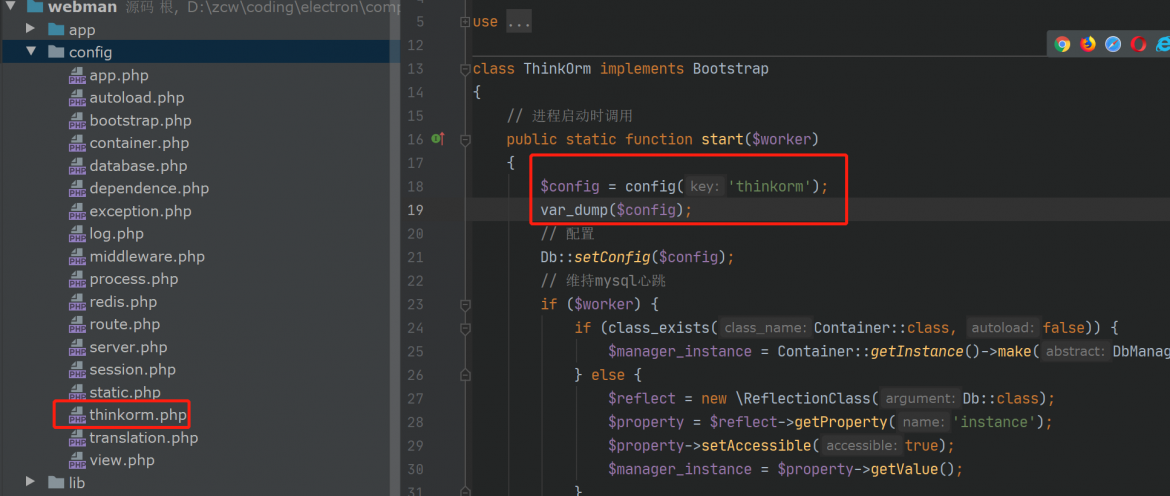Open bootstrap.php in project tree

pyautogui.click(x=140, y=121)
